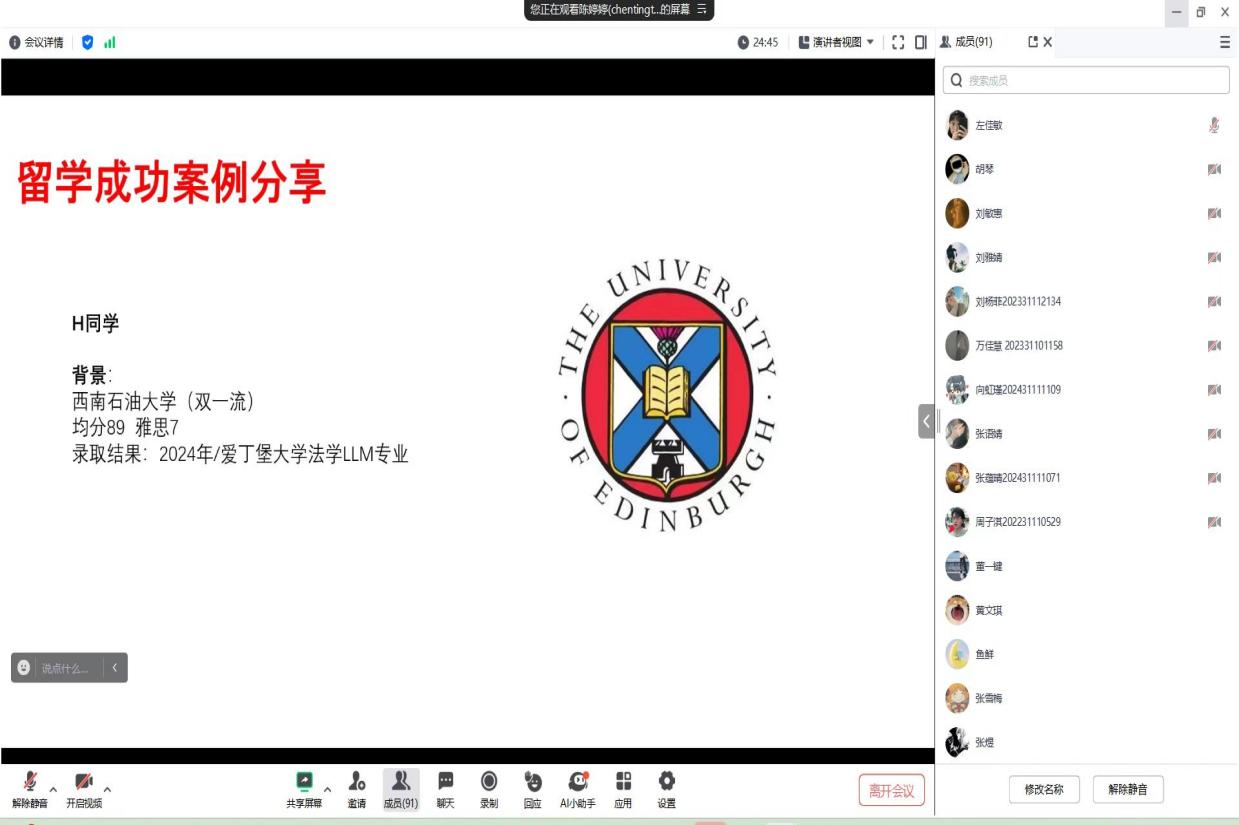Open the 聊天 chat panel
This screenshot has width=1239, height=825.
tap(445, 783)
